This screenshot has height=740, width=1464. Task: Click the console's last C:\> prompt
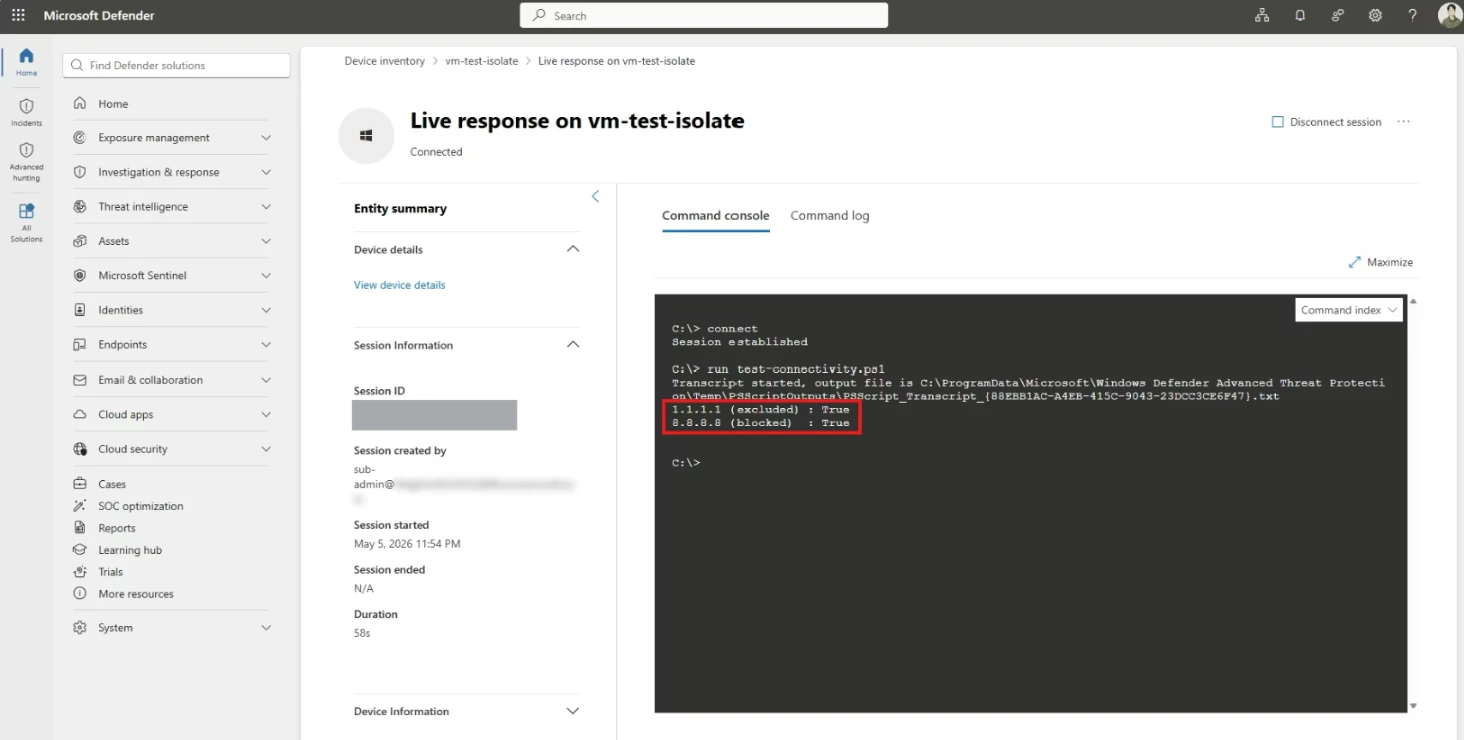click(686, 463)
